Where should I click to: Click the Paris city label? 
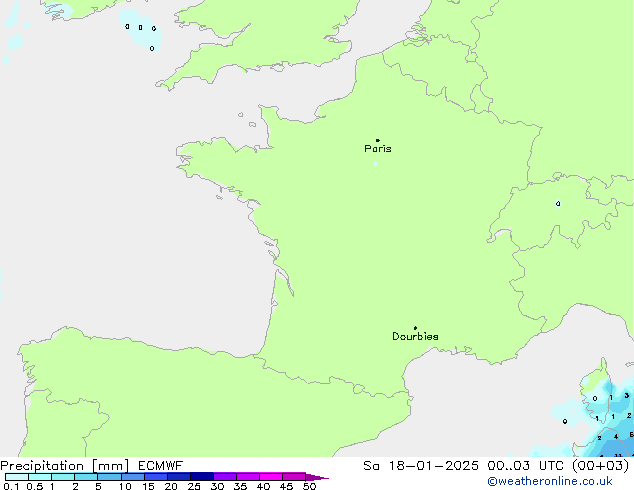point(378,149)
